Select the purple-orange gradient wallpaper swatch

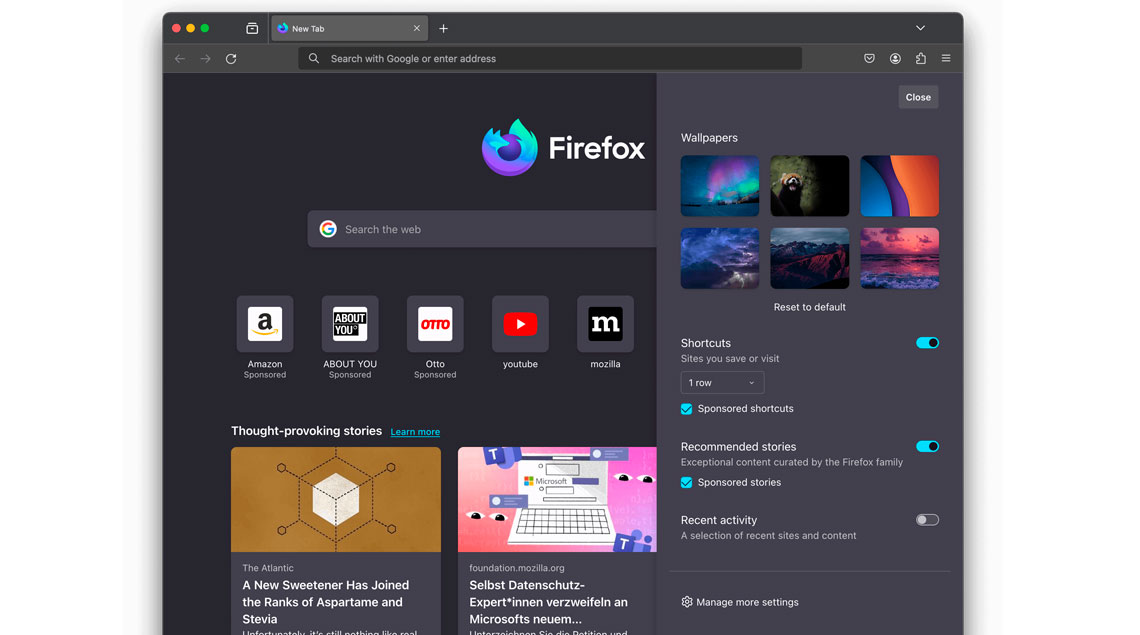(899, 185)
